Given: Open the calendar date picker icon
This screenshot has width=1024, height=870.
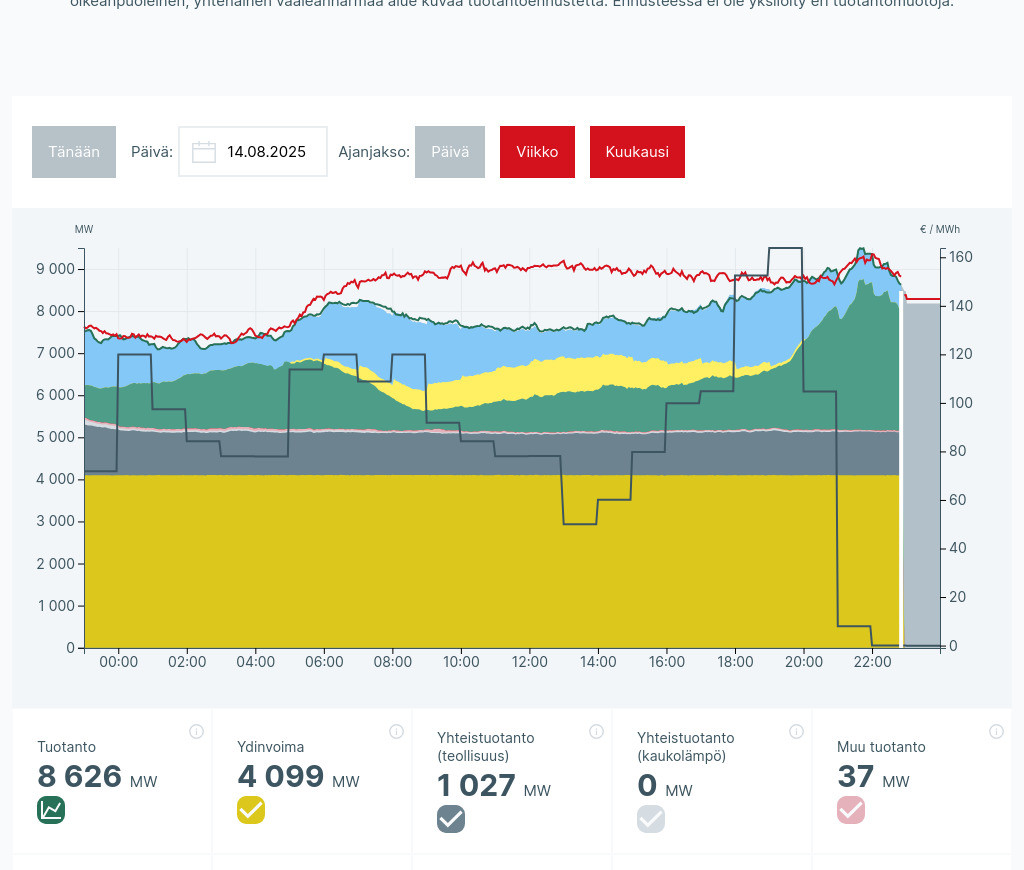Looking at the screenshot, I should click(x=204, y=152).
